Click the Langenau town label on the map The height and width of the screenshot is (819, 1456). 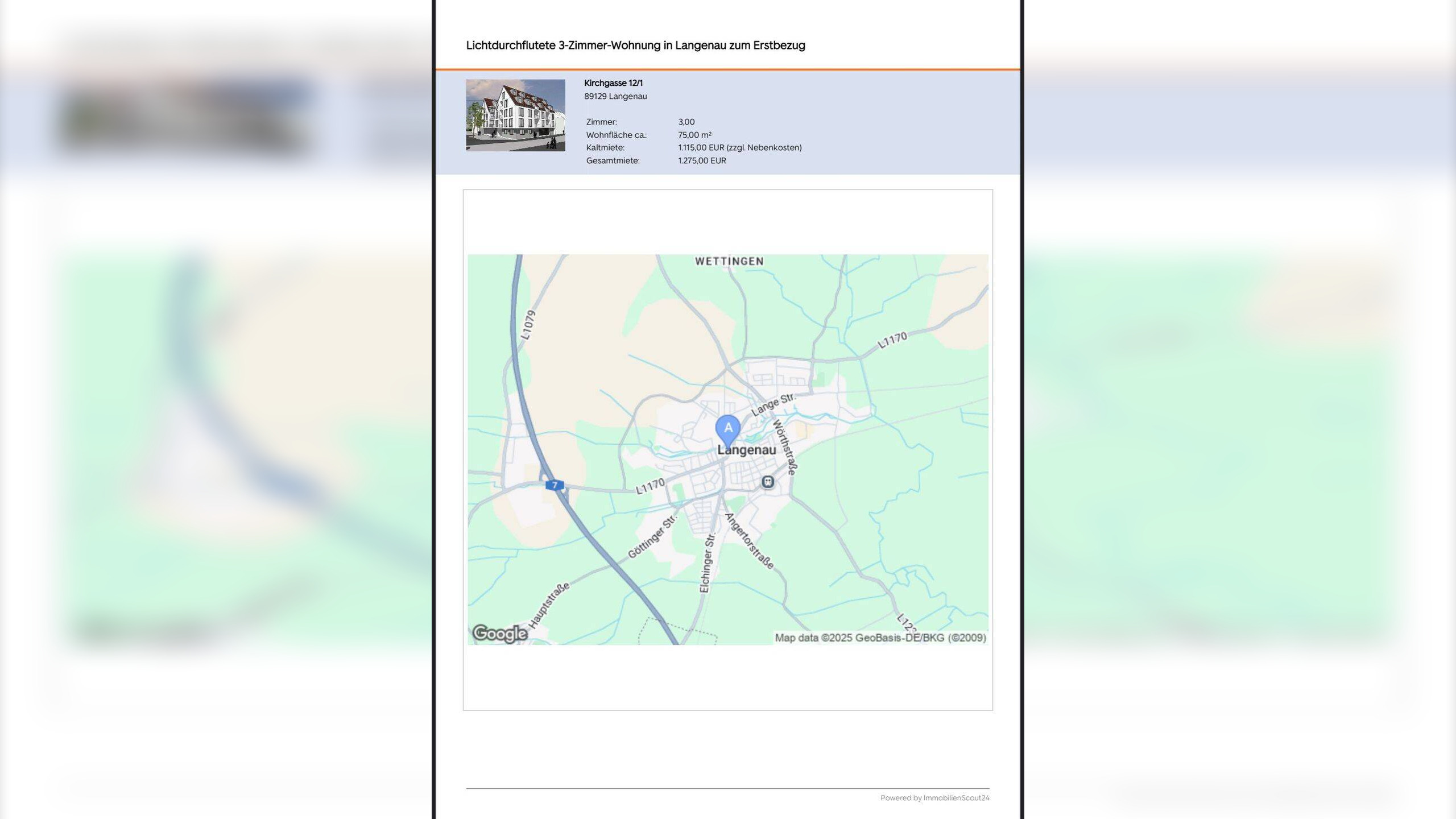point(746,450)
